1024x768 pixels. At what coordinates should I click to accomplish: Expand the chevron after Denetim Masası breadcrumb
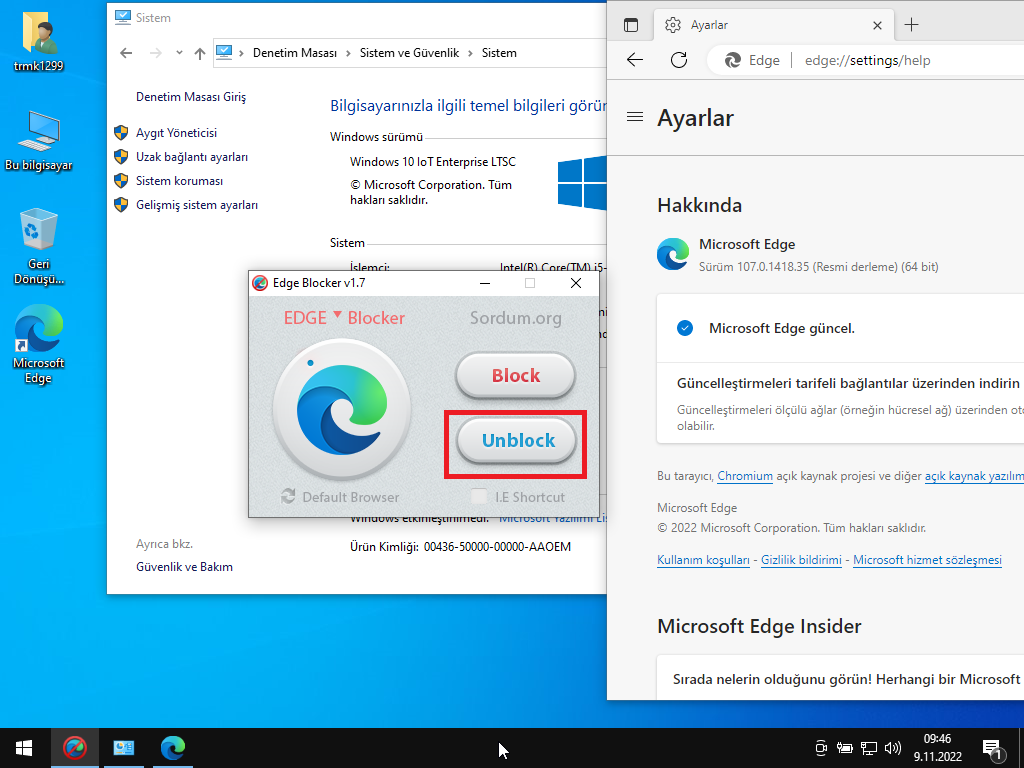[348, 53]
